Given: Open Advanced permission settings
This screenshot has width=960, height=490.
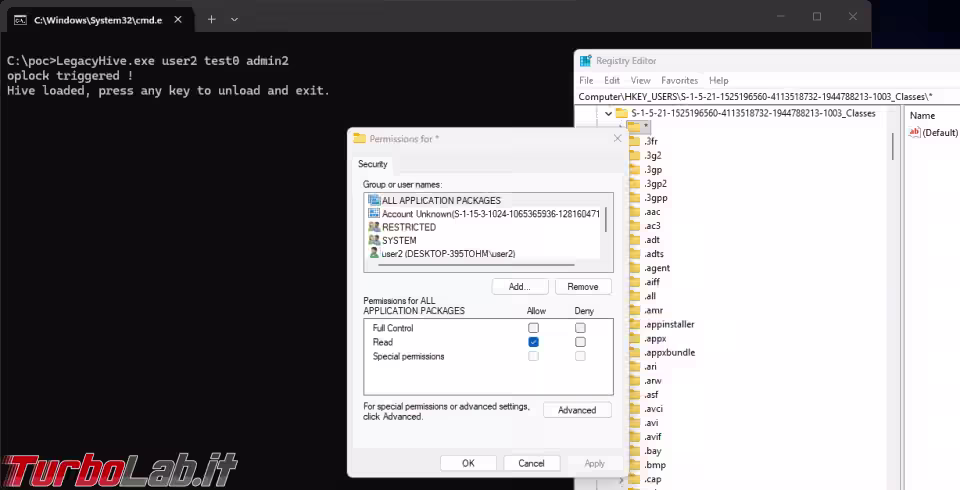Looking at the screenshot, I should [577, 410].
